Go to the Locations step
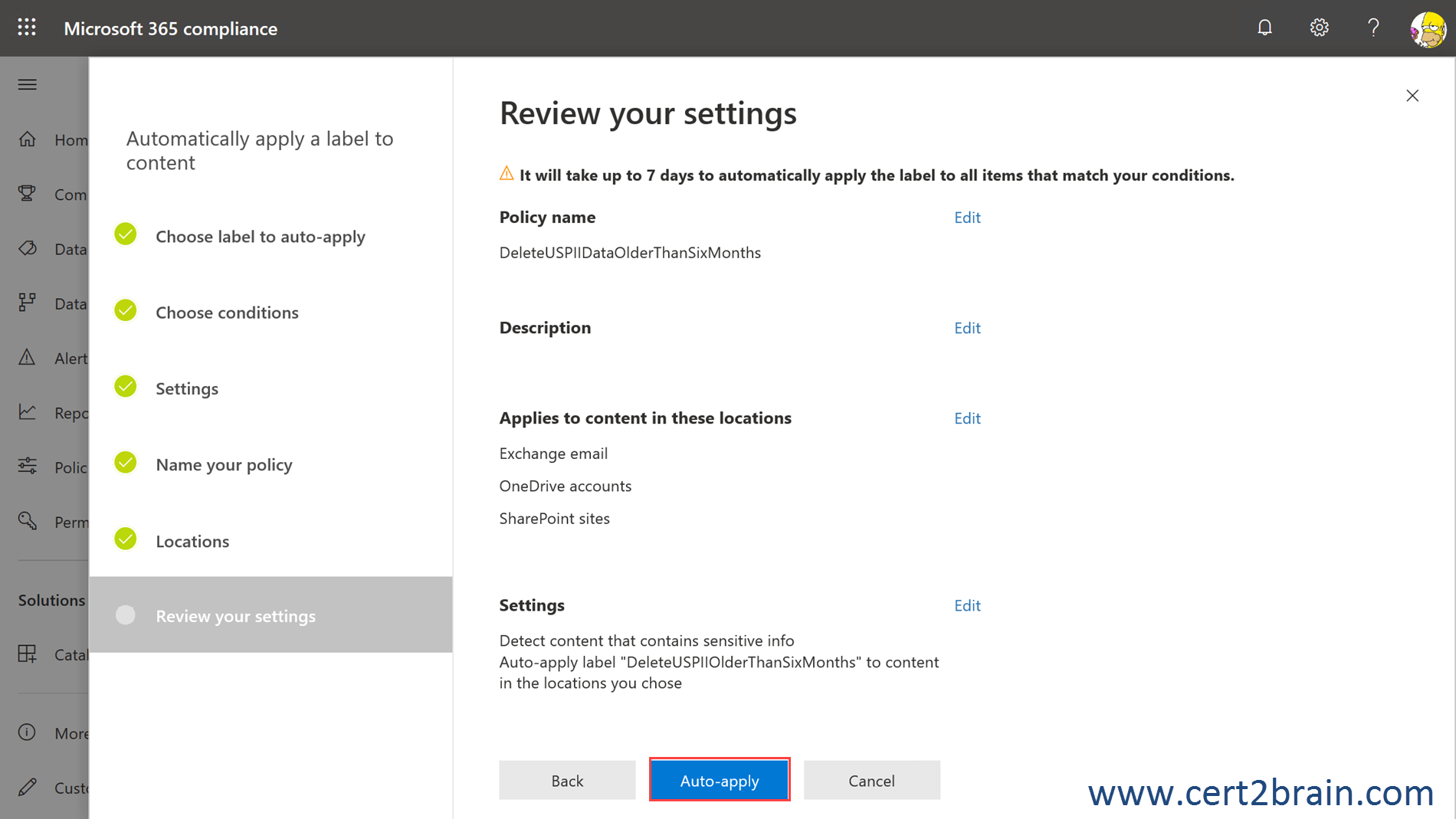The height and width of the screenshot is (819, 1456). point(192,541)
